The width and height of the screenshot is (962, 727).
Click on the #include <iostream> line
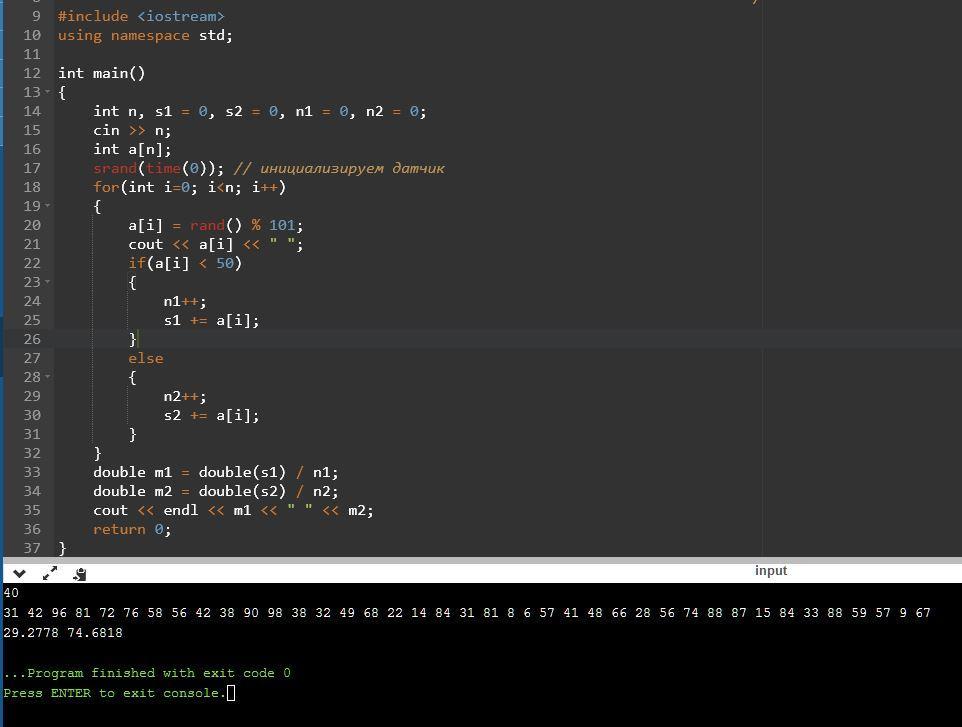(141, 16)
